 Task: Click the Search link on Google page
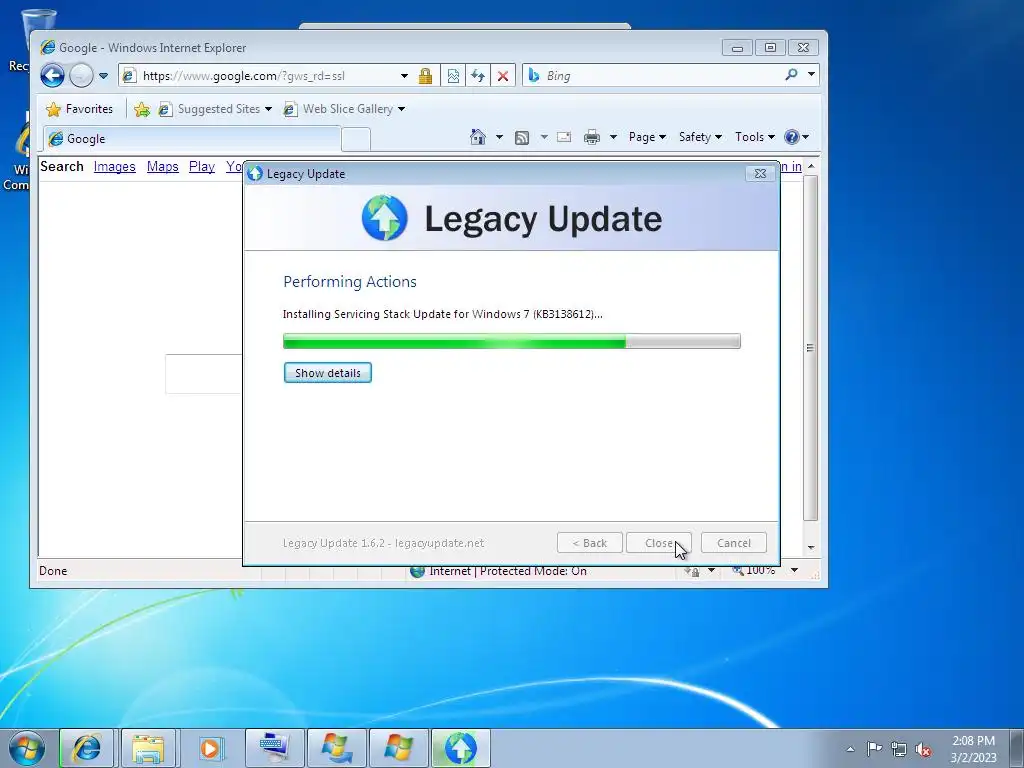pyautogui.click(x=62, y=167)
